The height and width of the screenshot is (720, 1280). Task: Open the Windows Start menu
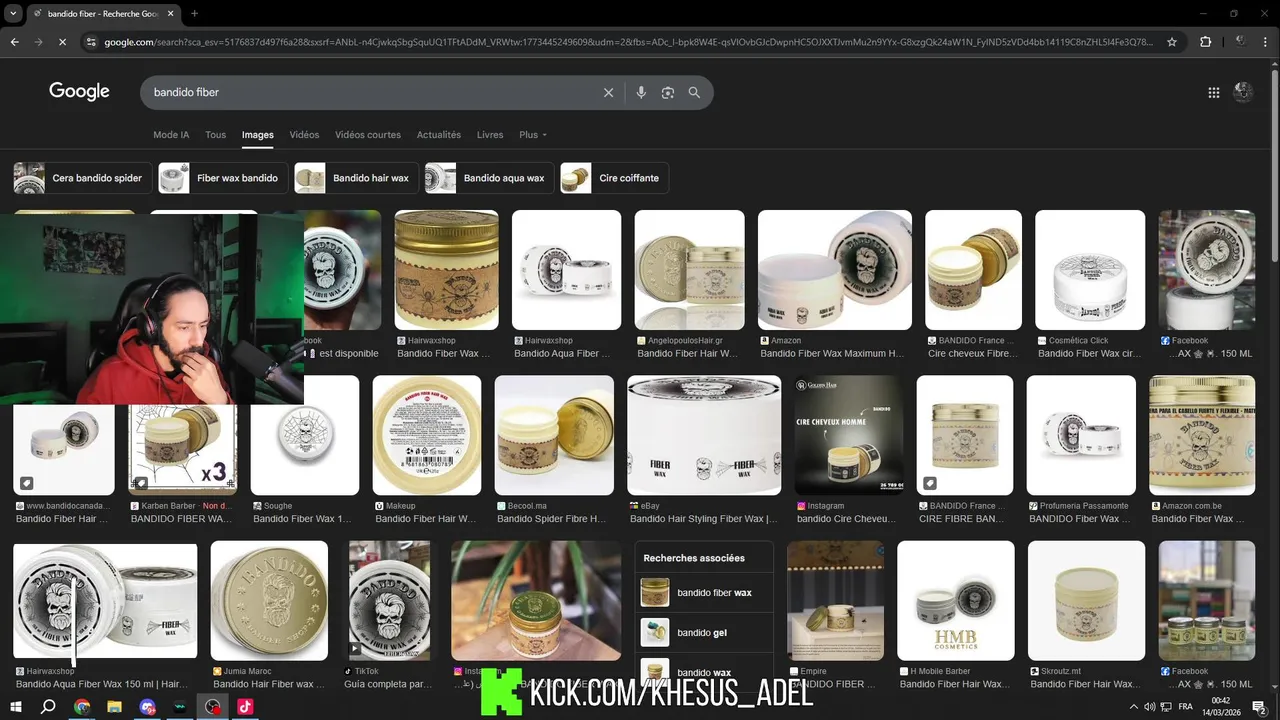(17, 707)
